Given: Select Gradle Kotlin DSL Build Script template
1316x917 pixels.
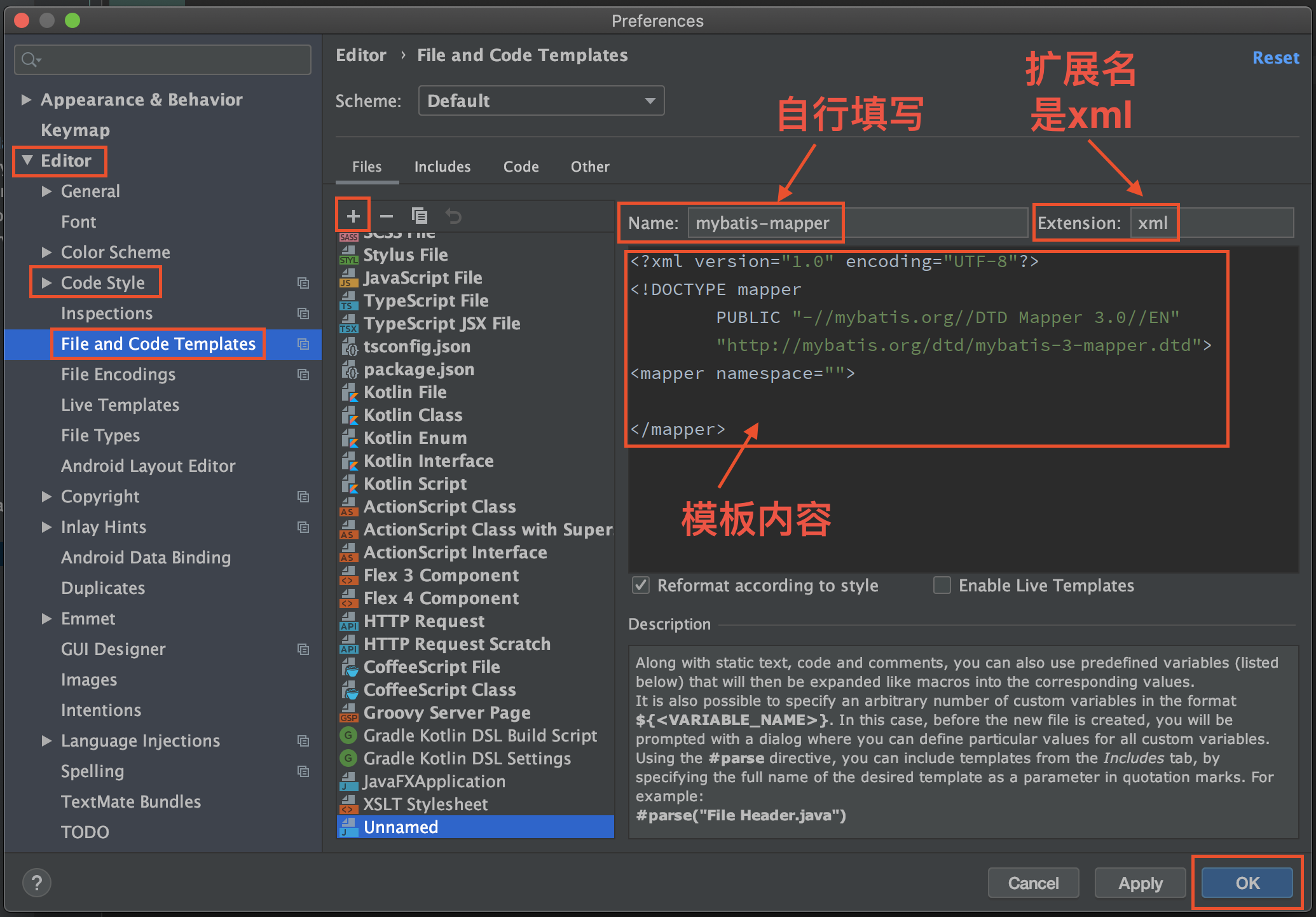Looking at the screenshot, I should tap(480, 736).
